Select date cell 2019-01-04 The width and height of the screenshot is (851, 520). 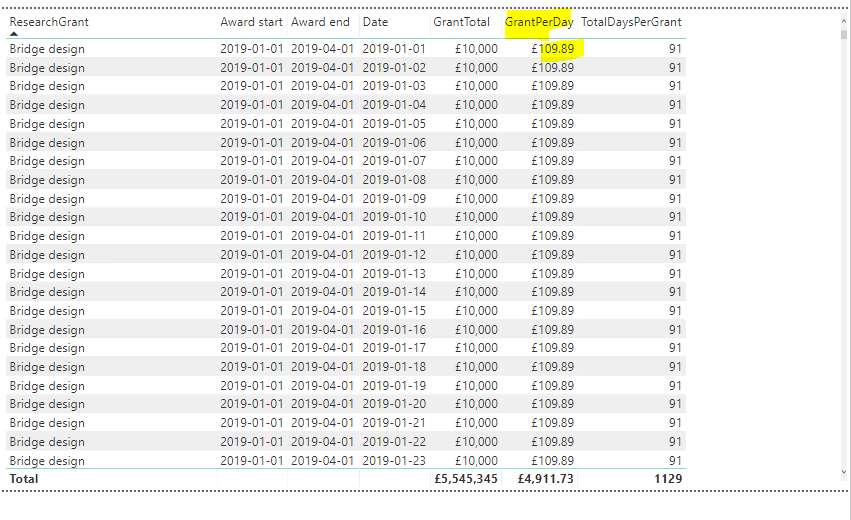point(394,105)
